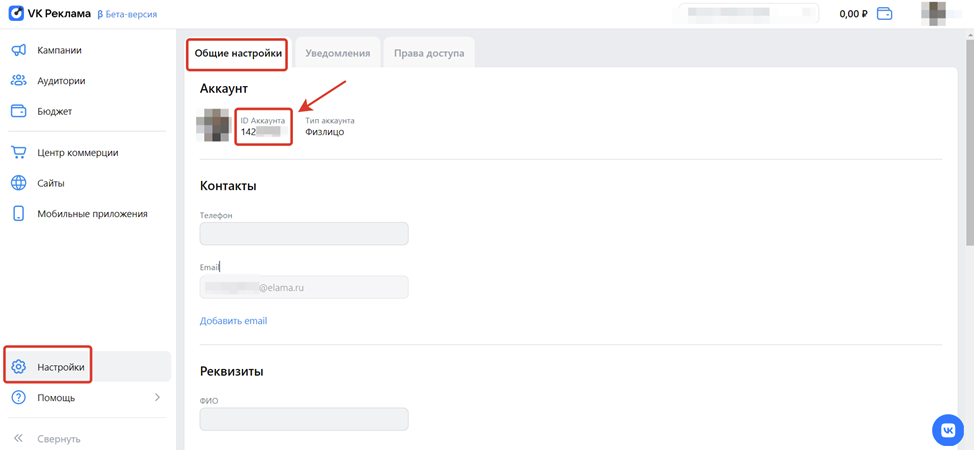Screen dimensions: 974x450
Task: Click the Email input field
Action: point(304,287)
